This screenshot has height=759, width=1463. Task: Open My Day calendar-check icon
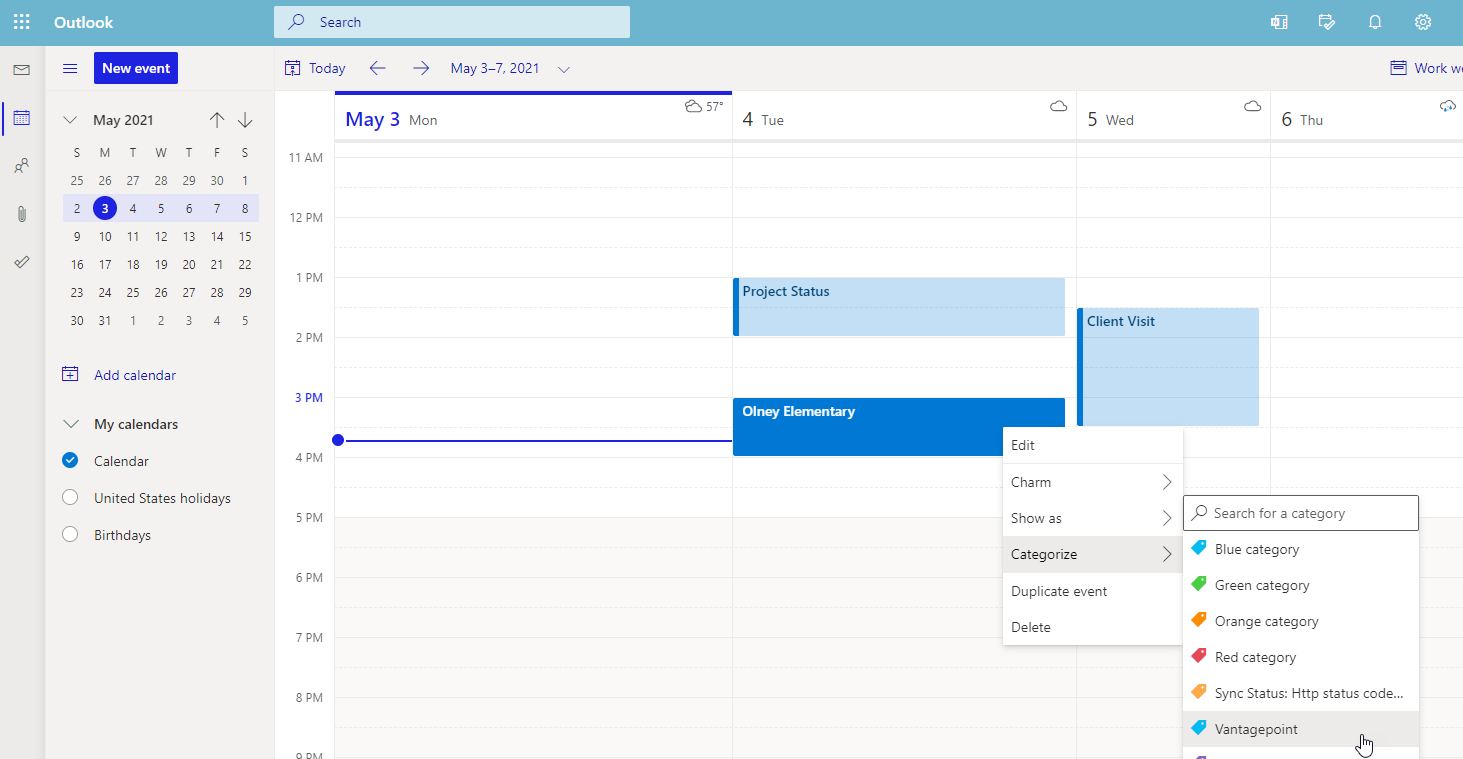(x=1327, y=22)
